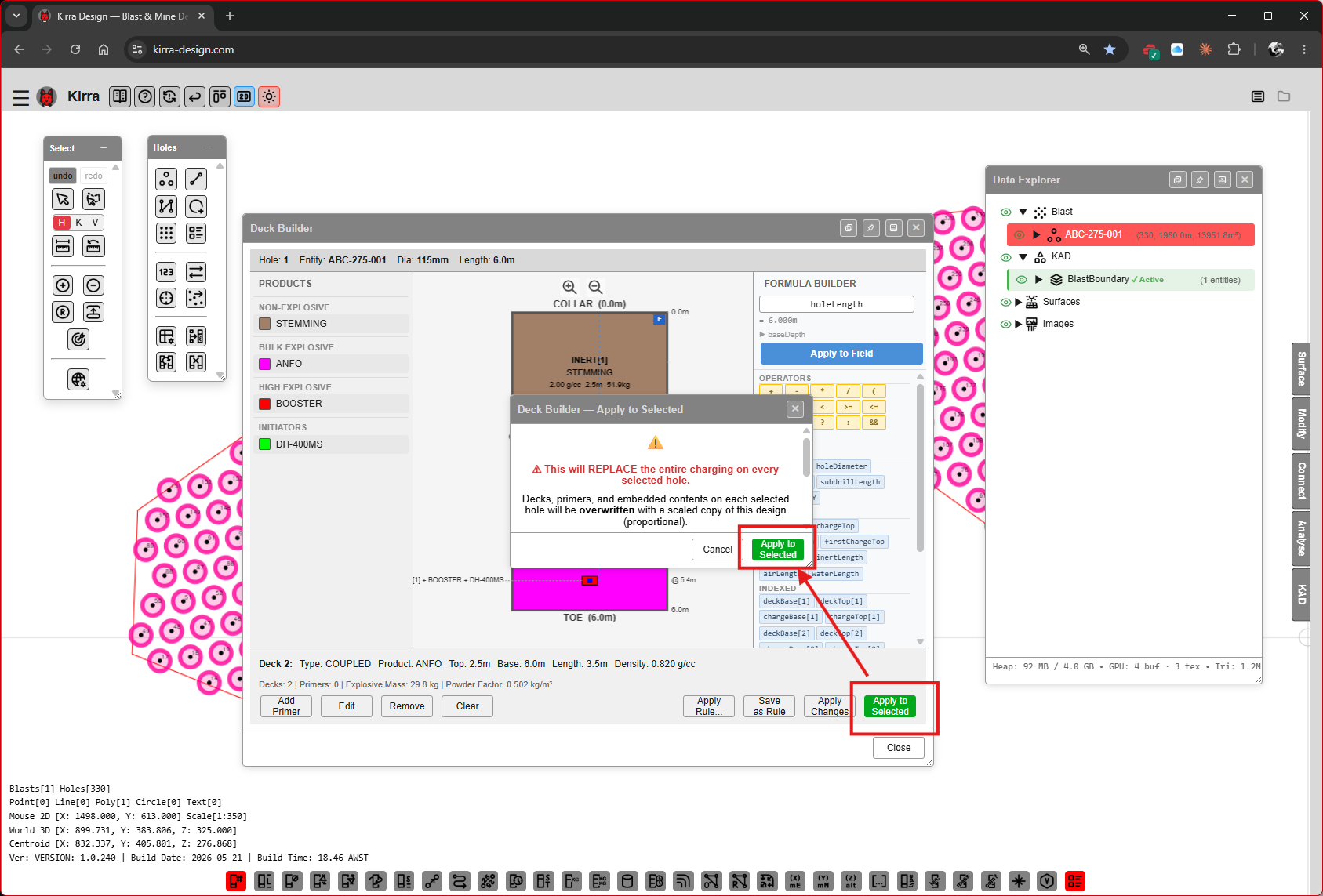Click the asterisk icon in bottom toolbar

[1019, 881]
